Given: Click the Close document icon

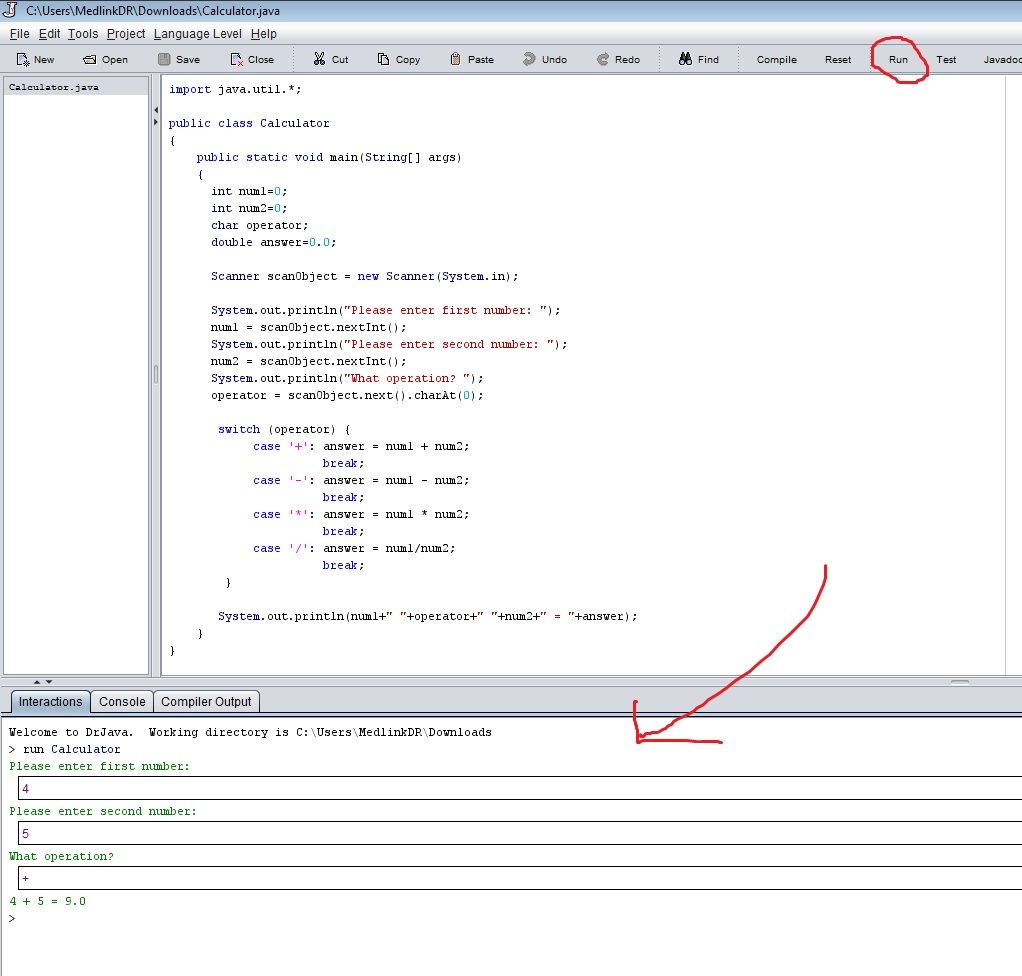Looking at the screenshot, I should tap(236, 59).
